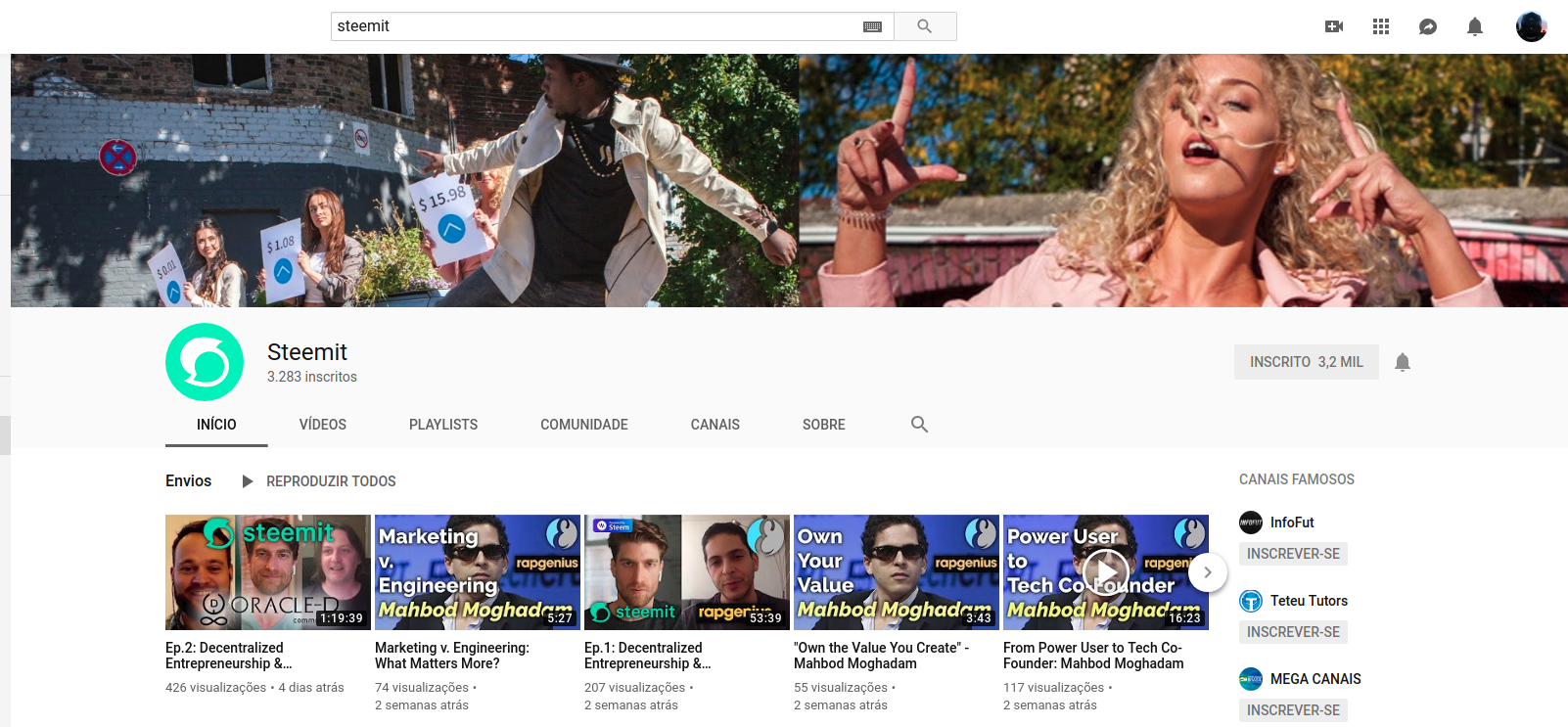The height and width of the screenshot is (727, 1568).
Task: Click the search magnifier button
Action: (x=925, y=26)
